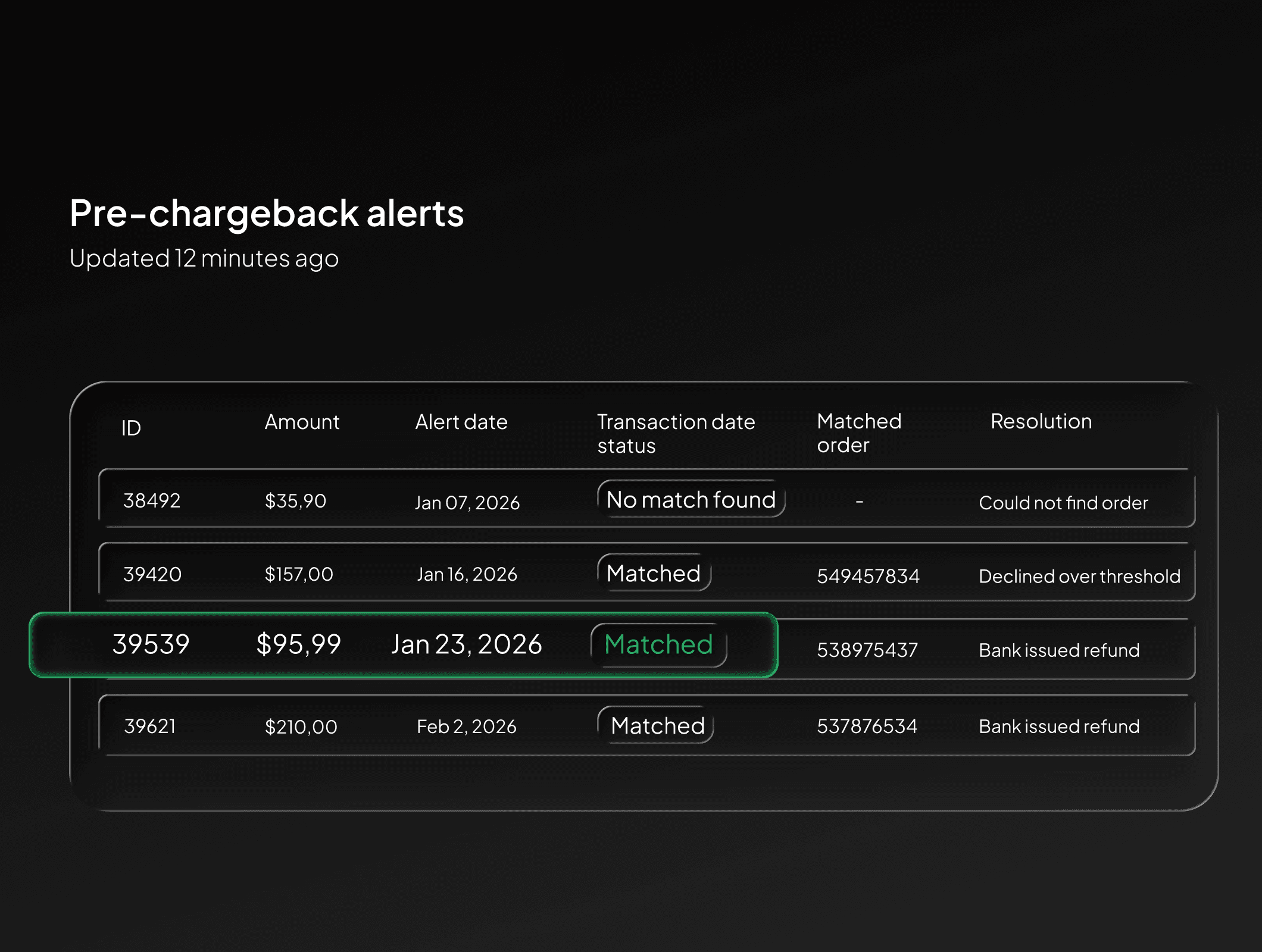1262x952 pixels.
Task: Select highlighted alert ID 39539
Action: 151,644
